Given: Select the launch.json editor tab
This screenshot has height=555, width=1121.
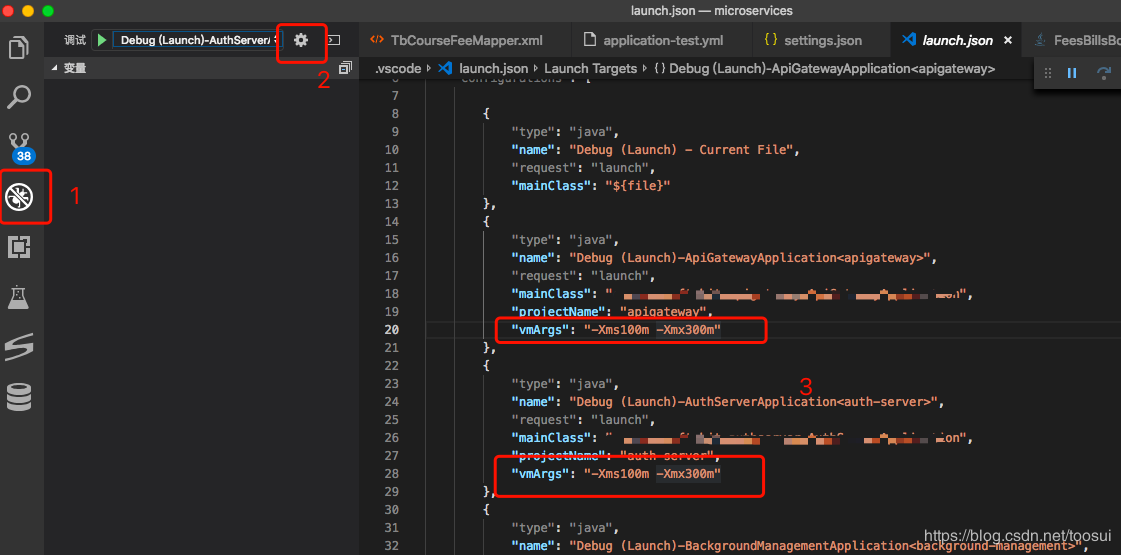Looking at the screenshot, I should [x=957, y=40].
